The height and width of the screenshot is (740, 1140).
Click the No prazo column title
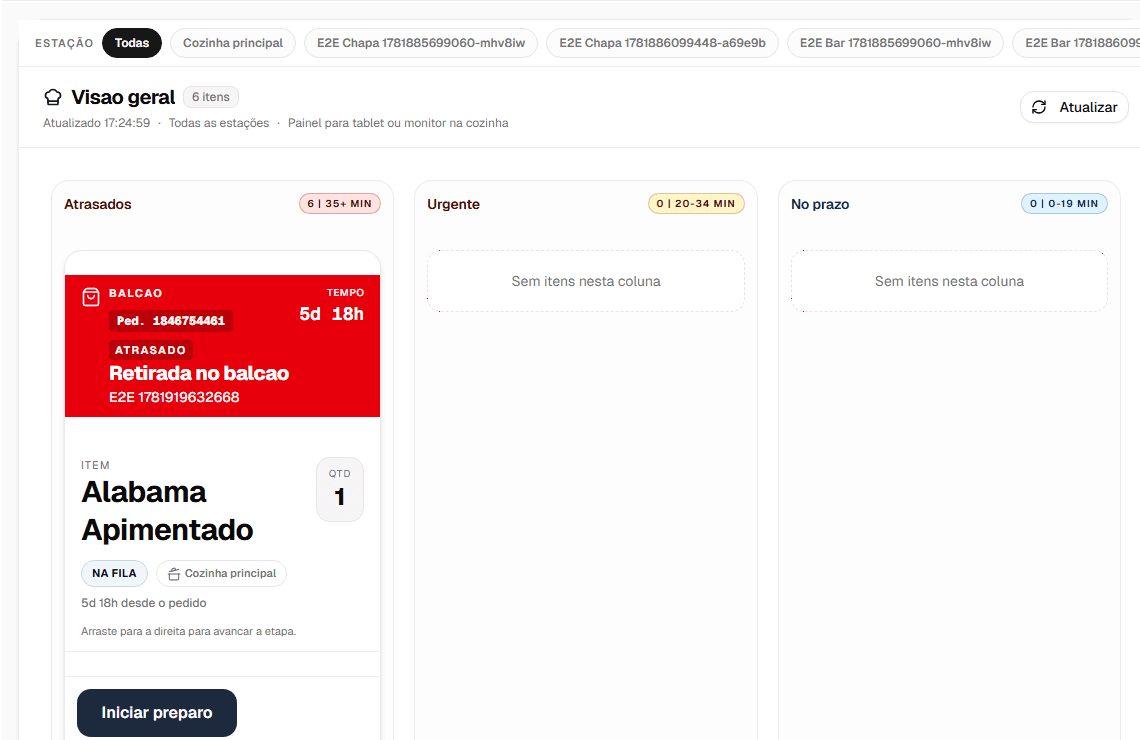click(x=820, y=204)
